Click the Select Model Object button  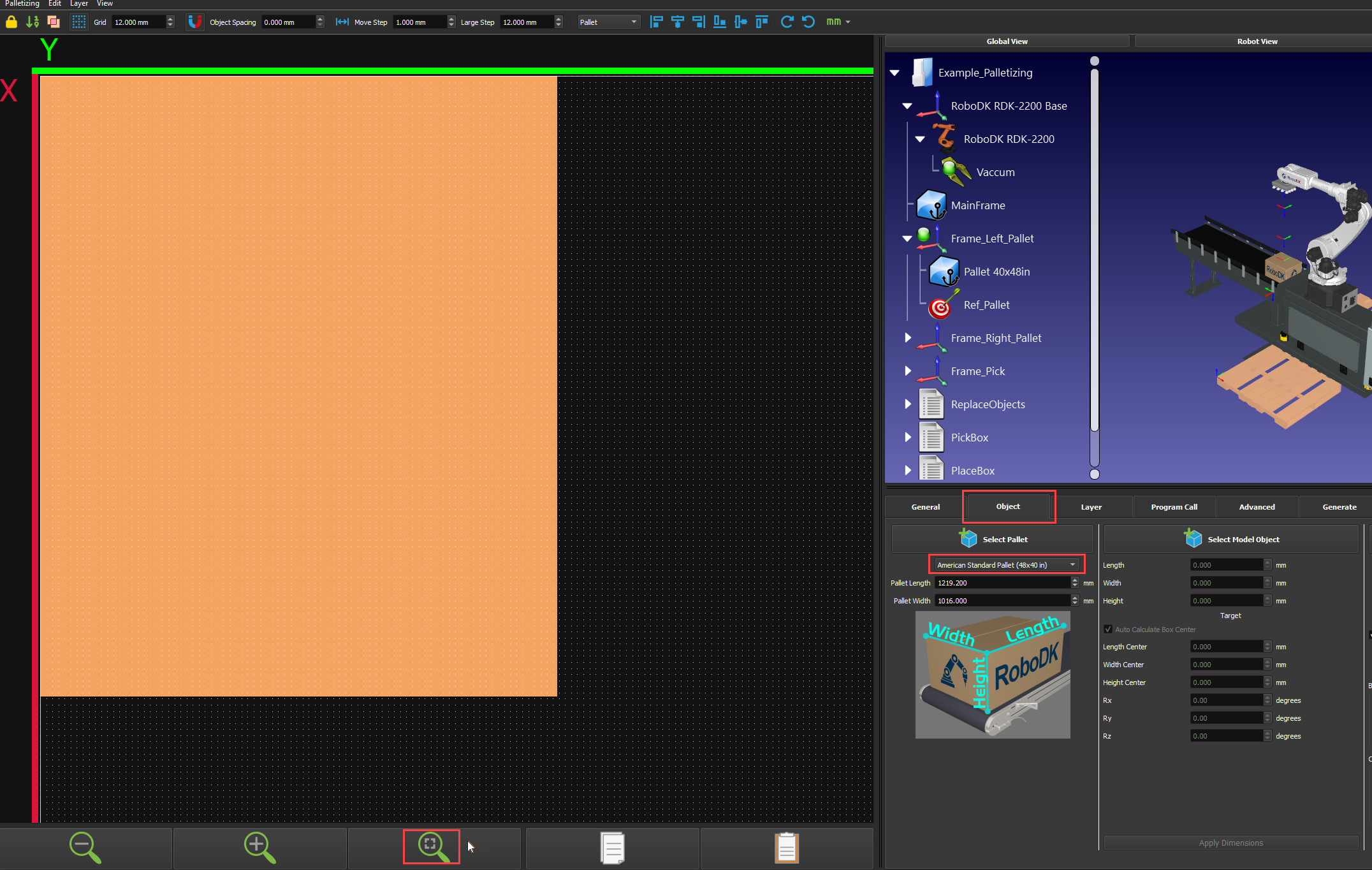tap(1230, 540)
